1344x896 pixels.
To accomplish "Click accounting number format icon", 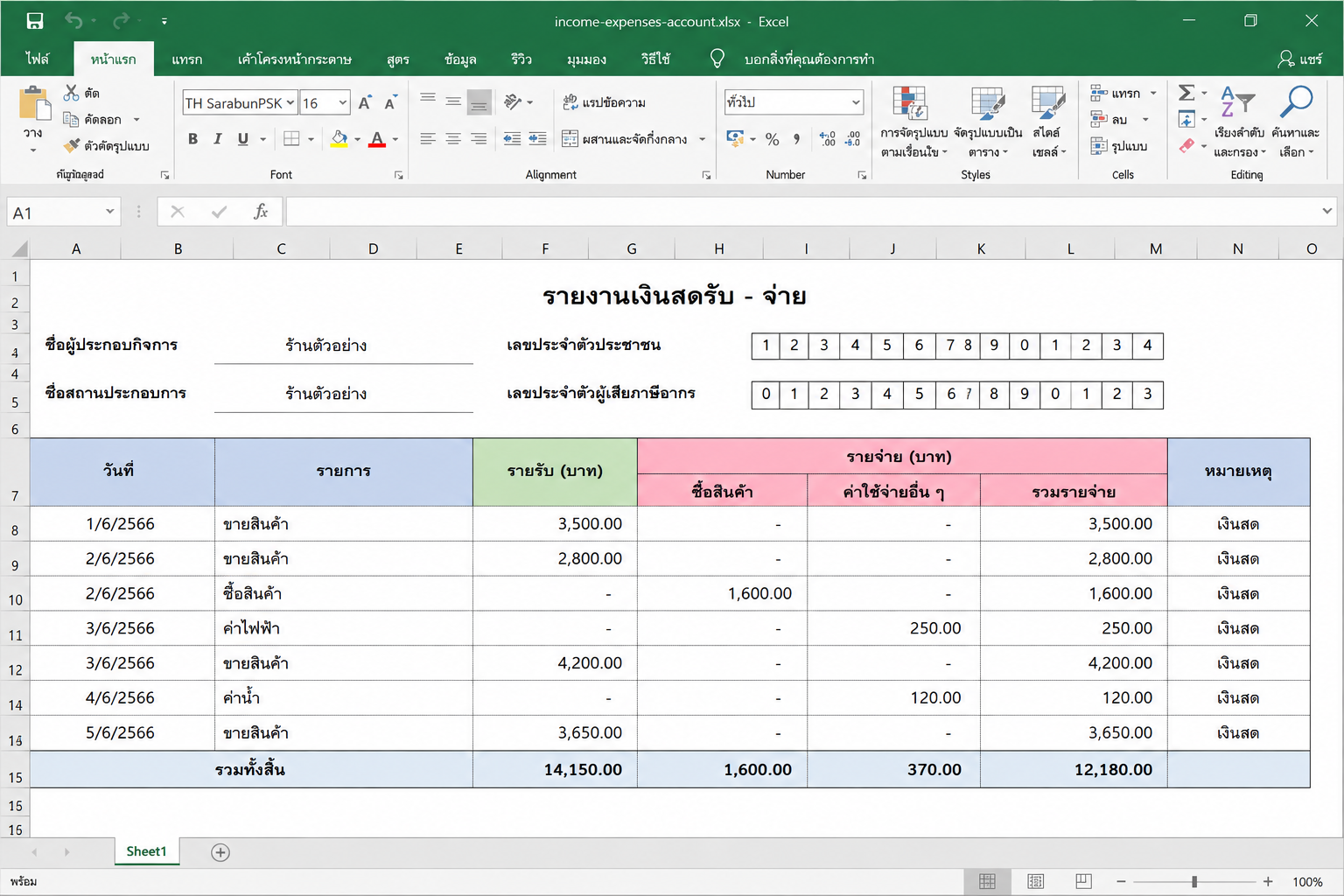I will [x=735, y=138].
